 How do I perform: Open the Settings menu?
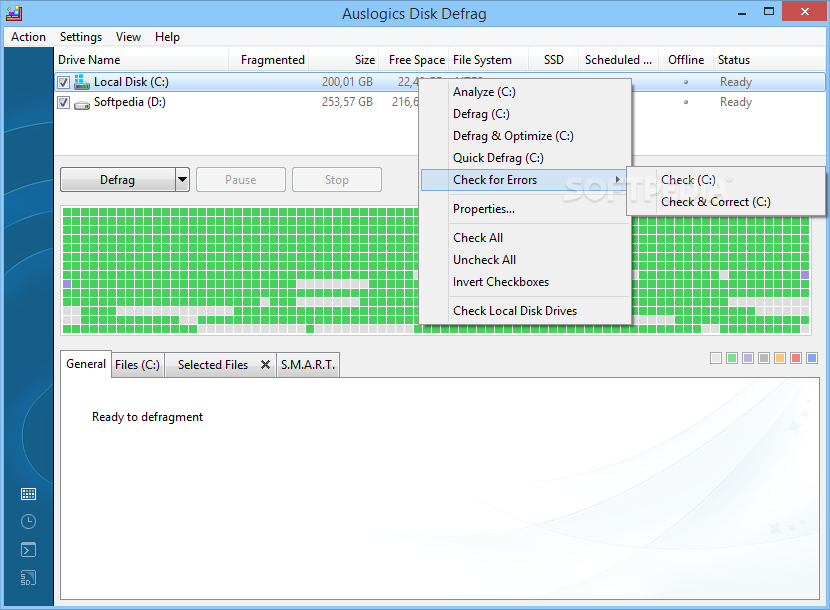pos(80,37)
